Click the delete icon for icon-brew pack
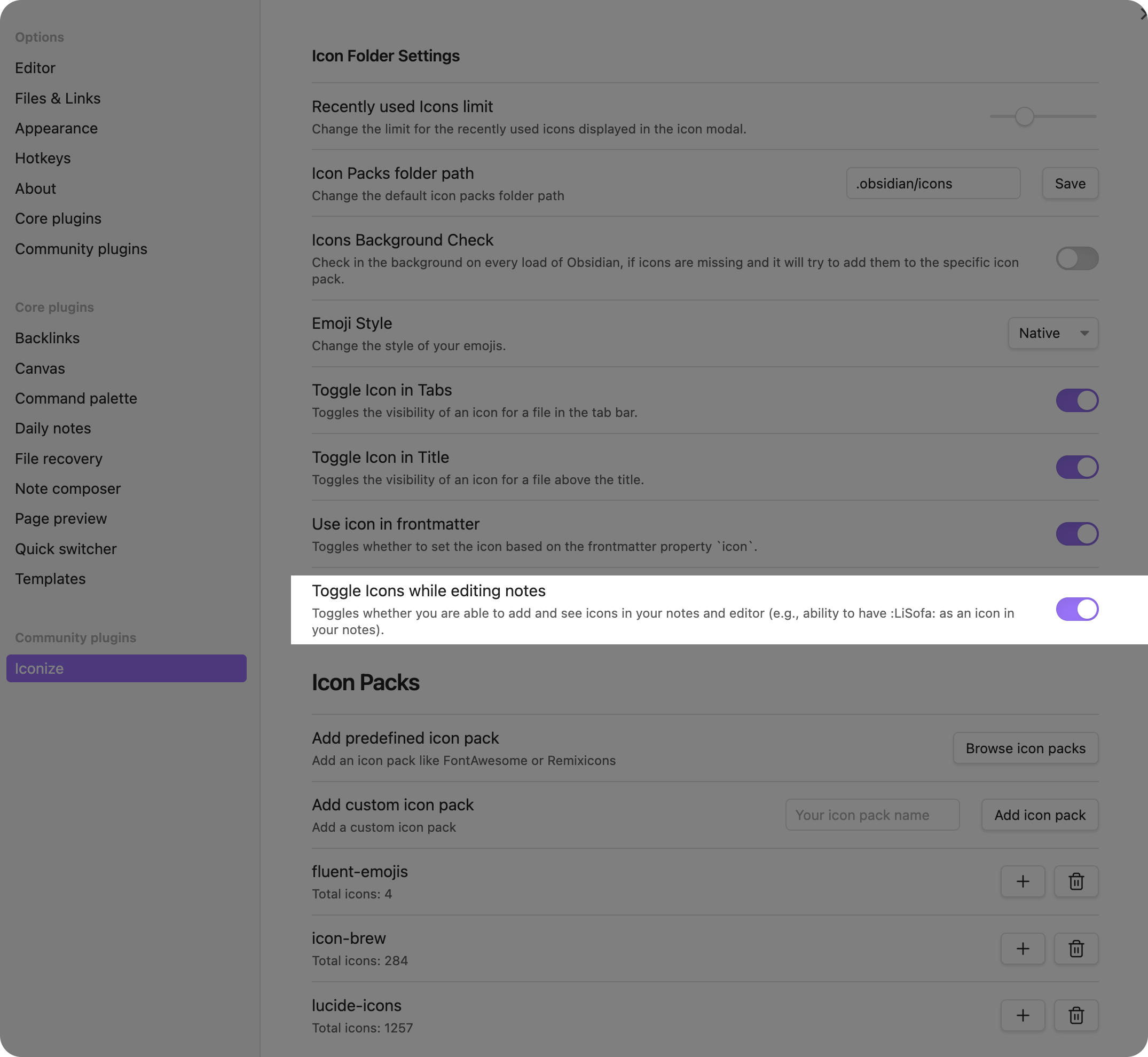 pos(1077,948)
